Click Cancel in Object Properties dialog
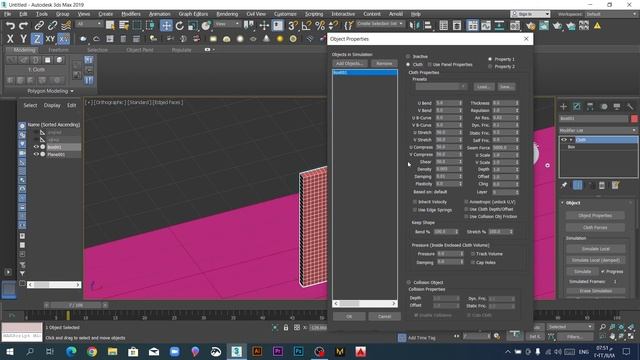This screenshot has height=360, width=640. tap(384, 316)
